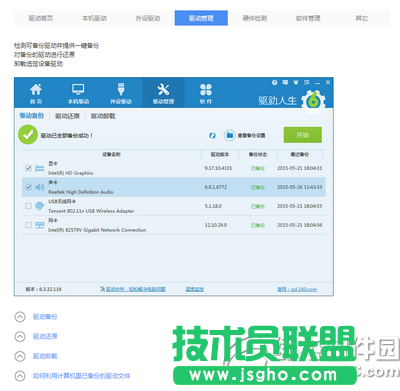Collapse the 驱动卸载 section arrow below the screenshot
This screenshot has height=391, width=400.
20,356
